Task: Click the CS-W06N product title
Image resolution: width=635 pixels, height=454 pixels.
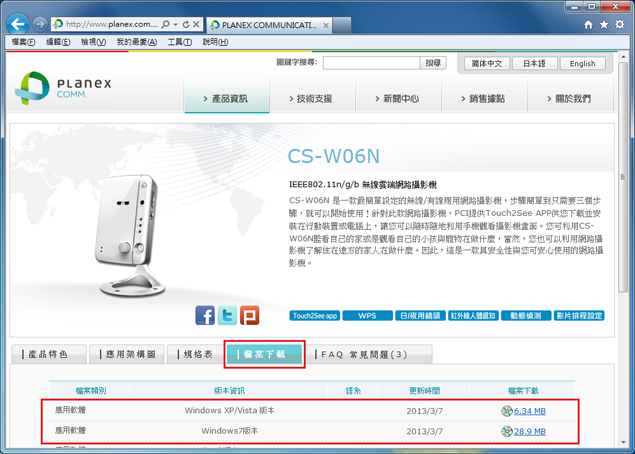Action: coord(334,156)
